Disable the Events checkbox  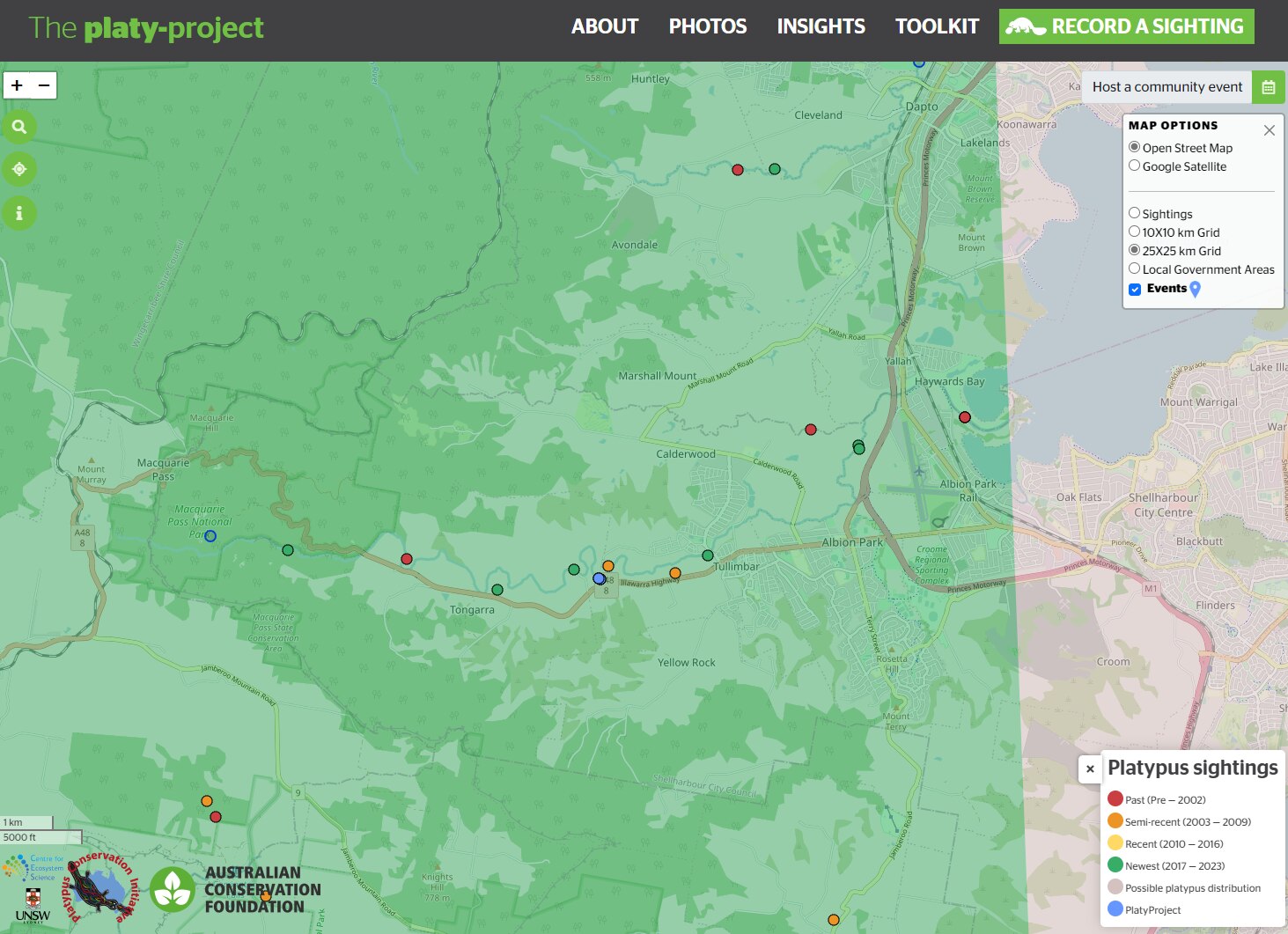pos(1134,289)
